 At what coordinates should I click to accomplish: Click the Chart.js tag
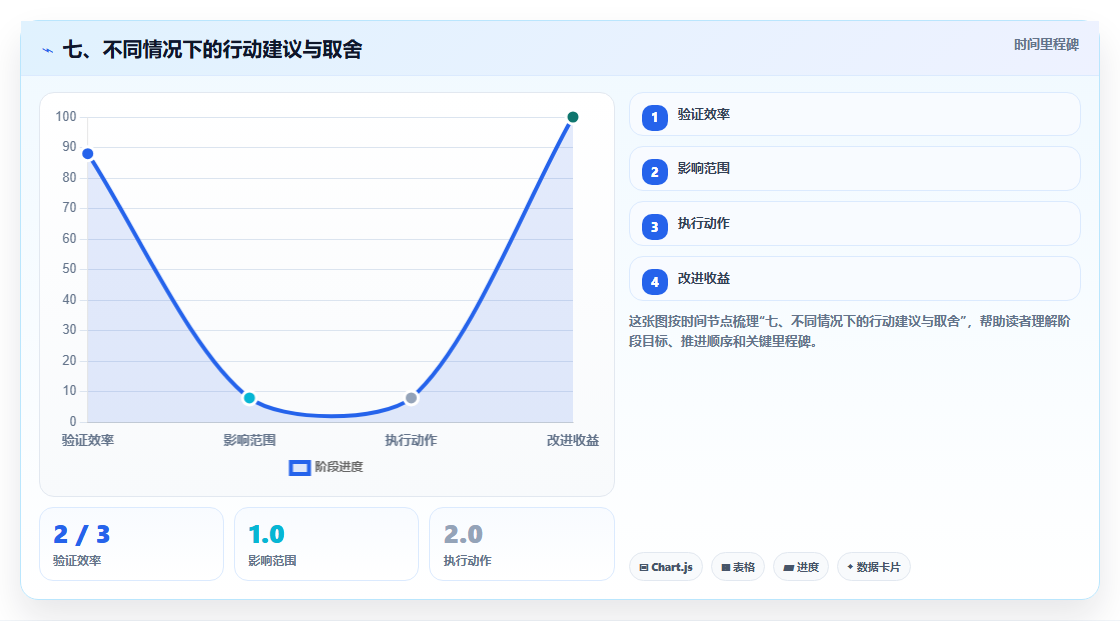click(x=666, y=567)
